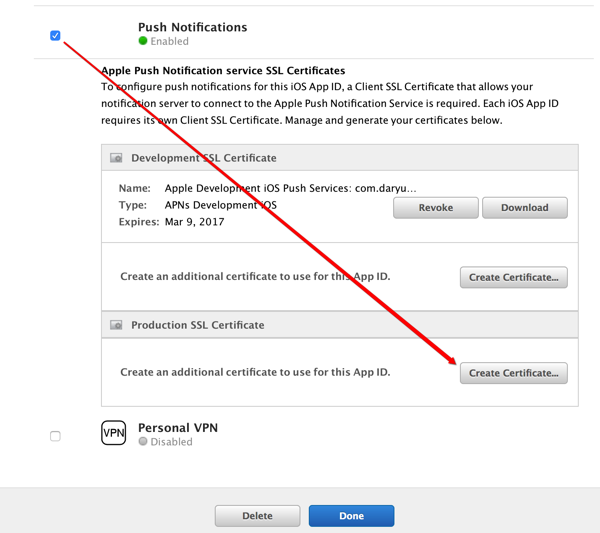This screenshot has width=600, height=533.
Task: Create Certificate under Production SSL Certificate
Action: (x=513, y=373)
